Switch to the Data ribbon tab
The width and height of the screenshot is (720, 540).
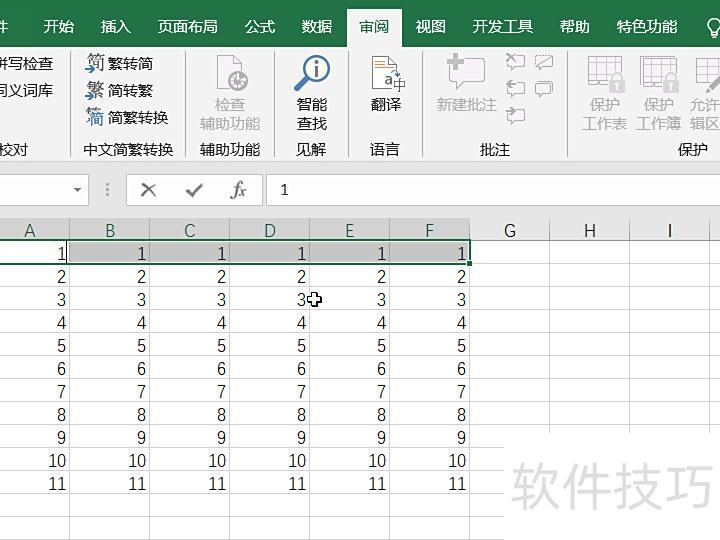[x=317, y=27]
